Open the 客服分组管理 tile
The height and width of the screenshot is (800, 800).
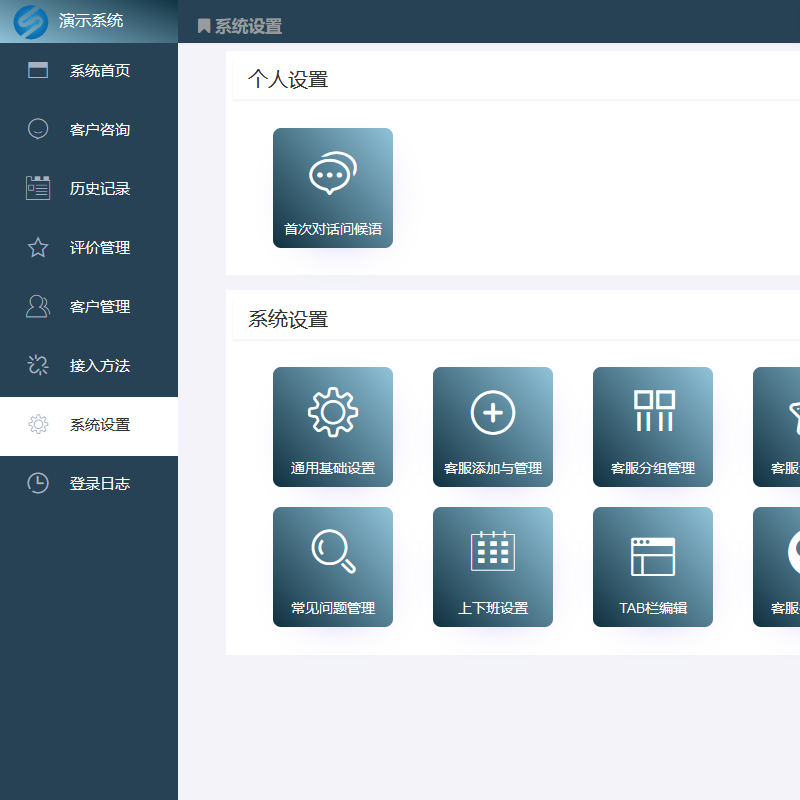[653, 427]
